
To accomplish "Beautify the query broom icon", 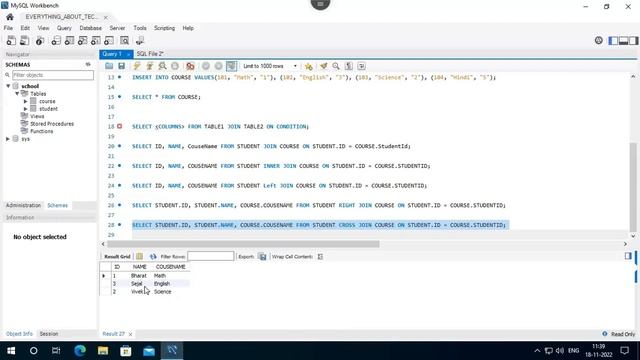I will point(324,66).
